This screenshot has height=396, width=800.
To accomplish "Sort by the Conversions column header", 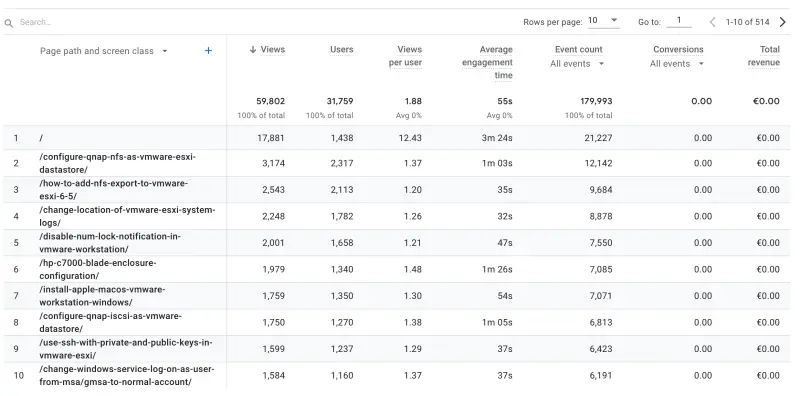I will click(678, 50).
